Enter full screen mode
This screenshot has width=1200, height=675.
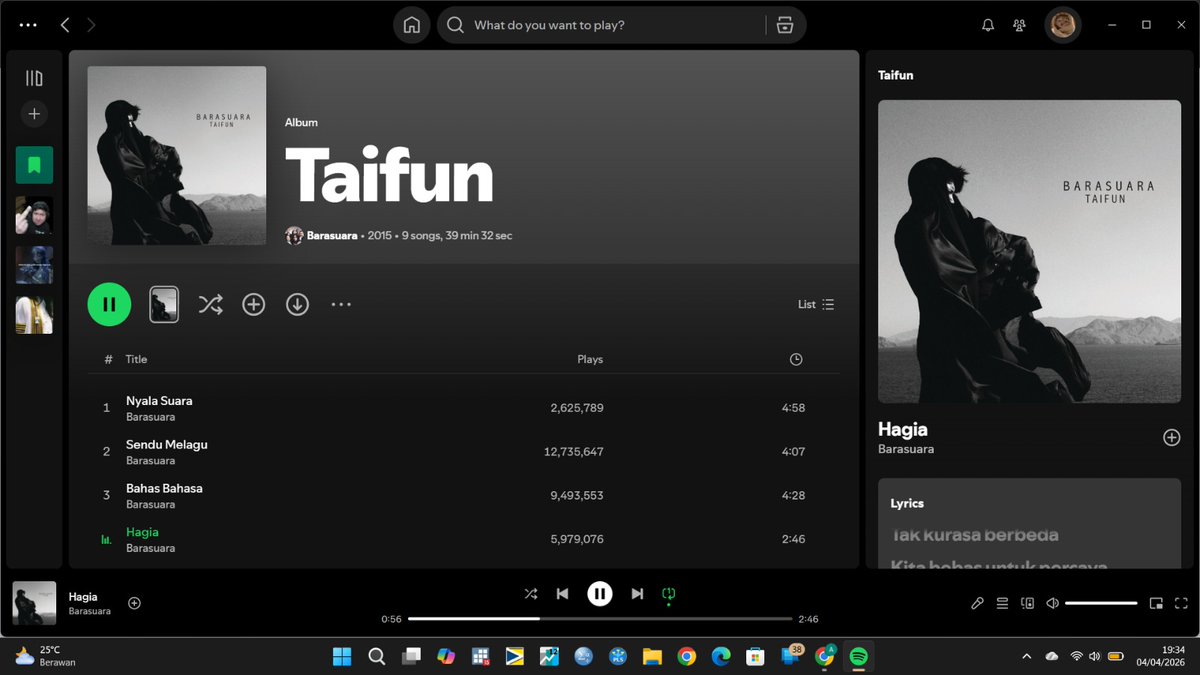(1182, 603)
